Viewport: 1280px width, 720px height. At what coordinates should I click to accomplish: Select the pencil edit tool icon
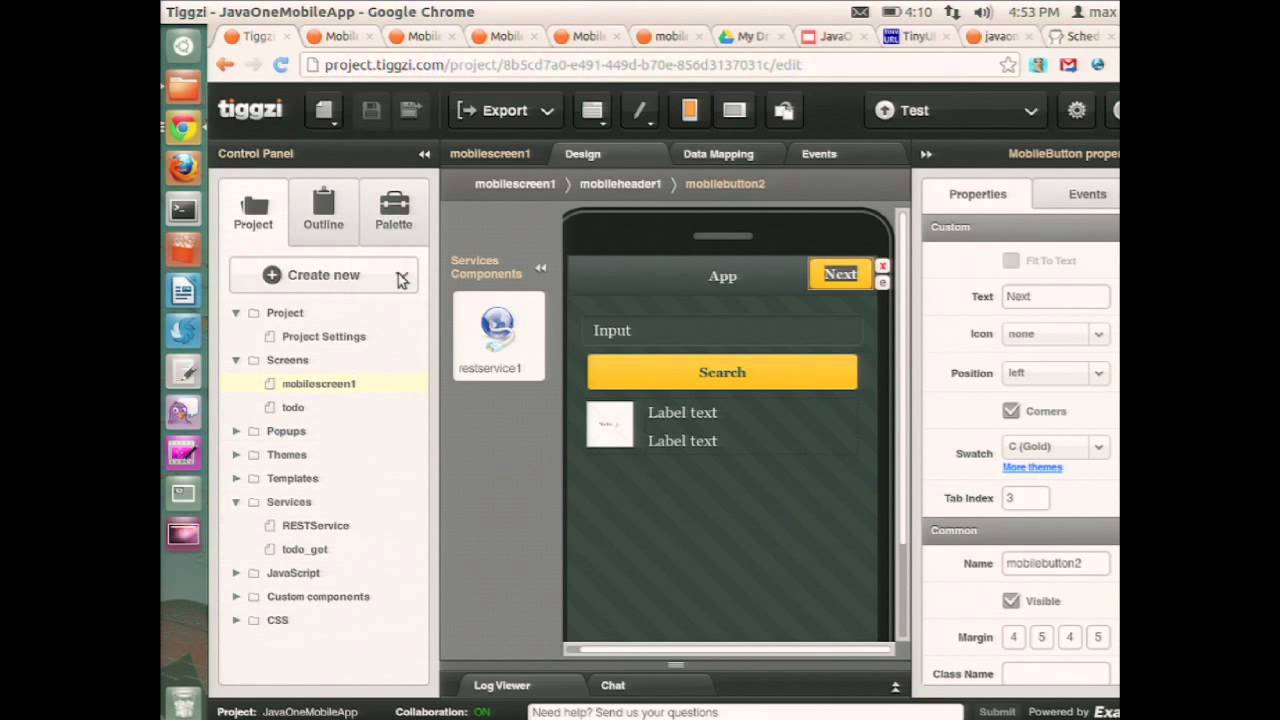pyautogui.click(x=639, y=111)
